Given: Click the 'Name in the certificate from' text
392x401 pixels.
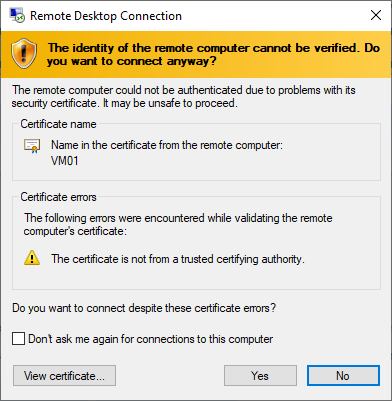Looking at the screenshot, I should click(x=167, y=145).
